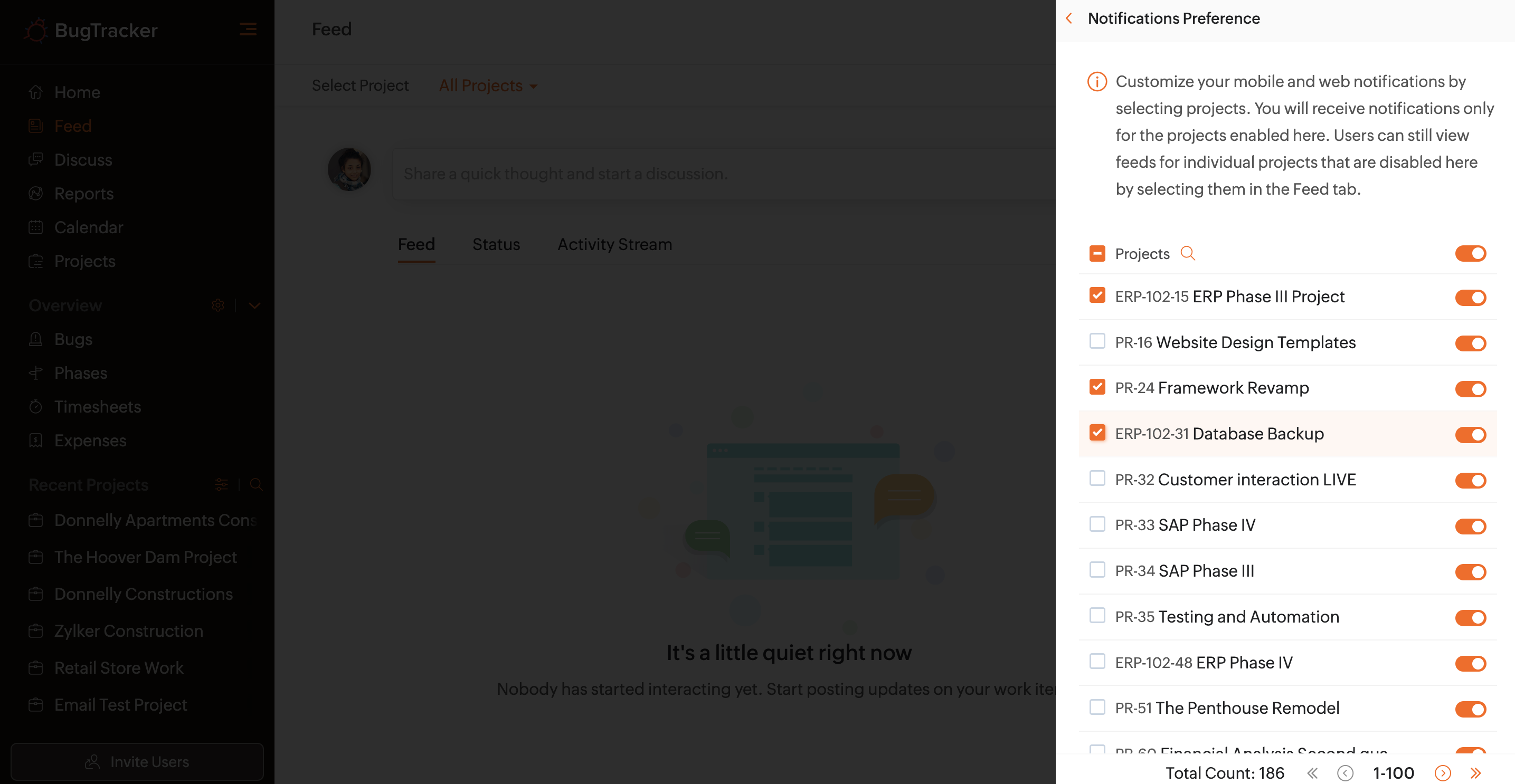The height and width of the screenshot is (784, 1515).
Task: Uncheck the PR-24 Framework Revamp checkbox
Action: (1097, 387)
